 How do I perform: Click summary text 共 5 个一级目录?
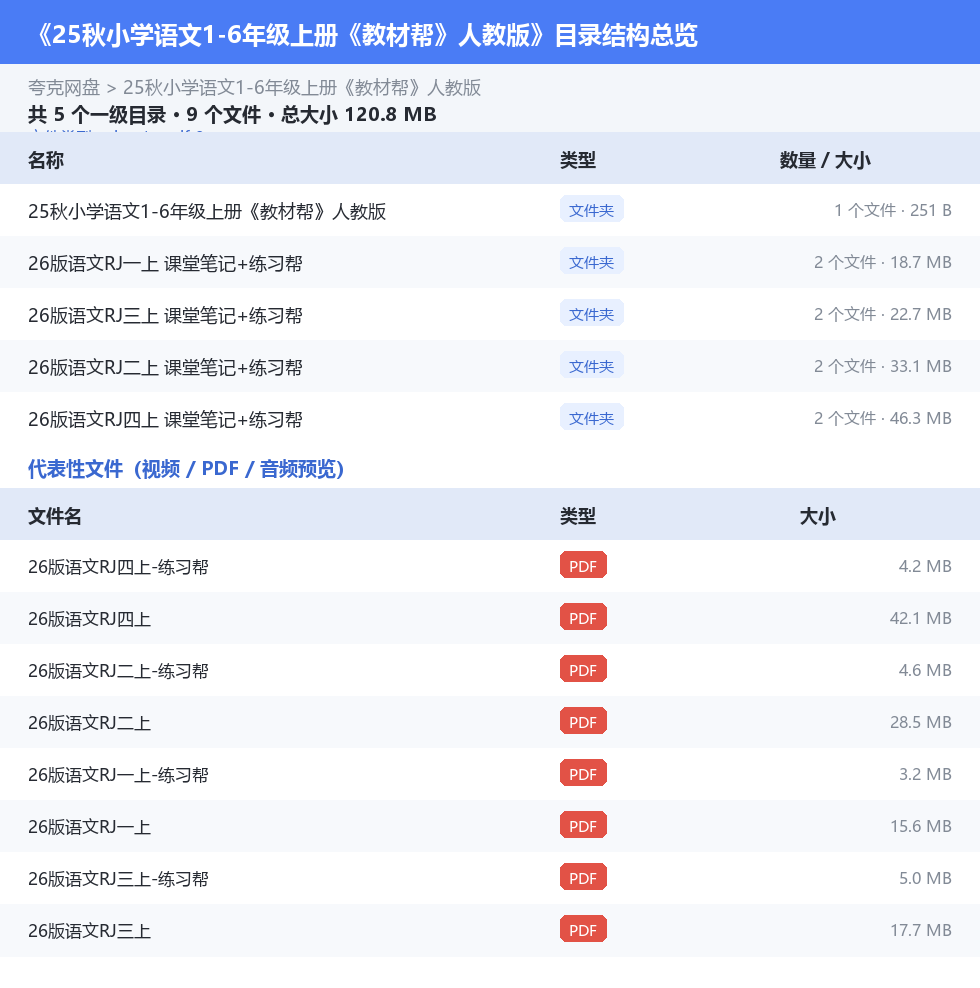(x=97, y=115)
